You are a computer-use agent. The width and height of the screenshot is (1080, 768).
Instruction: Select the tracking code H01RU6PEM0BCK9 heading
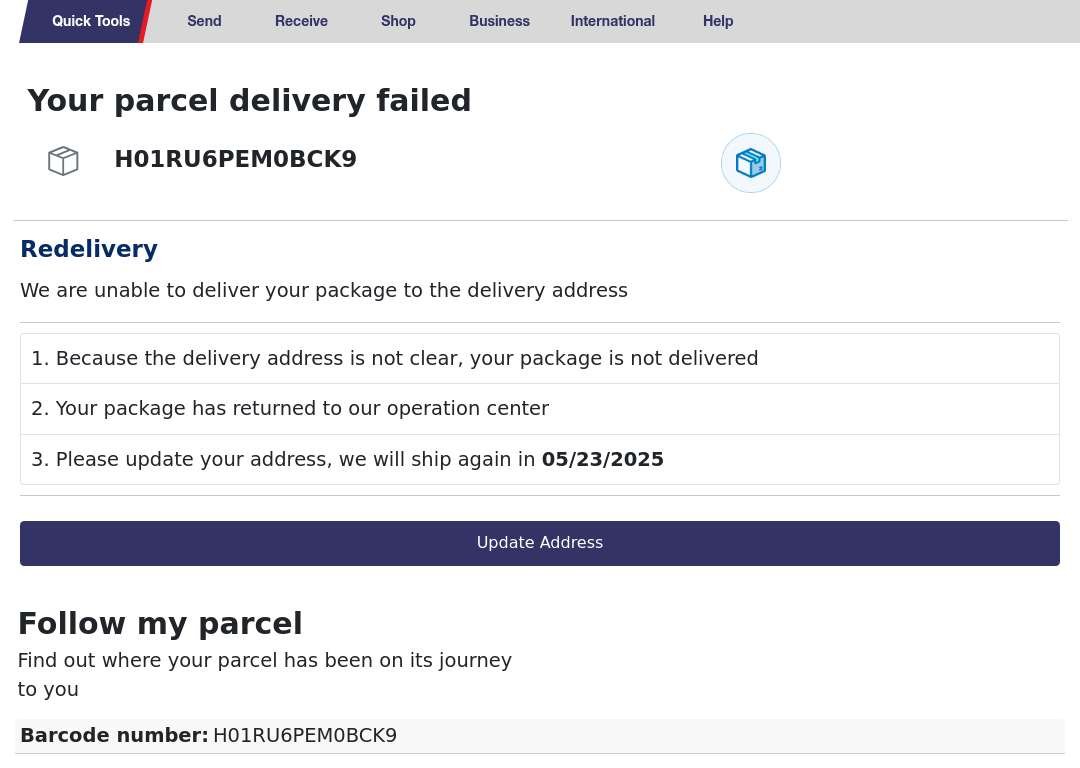[x=236, y=159]
